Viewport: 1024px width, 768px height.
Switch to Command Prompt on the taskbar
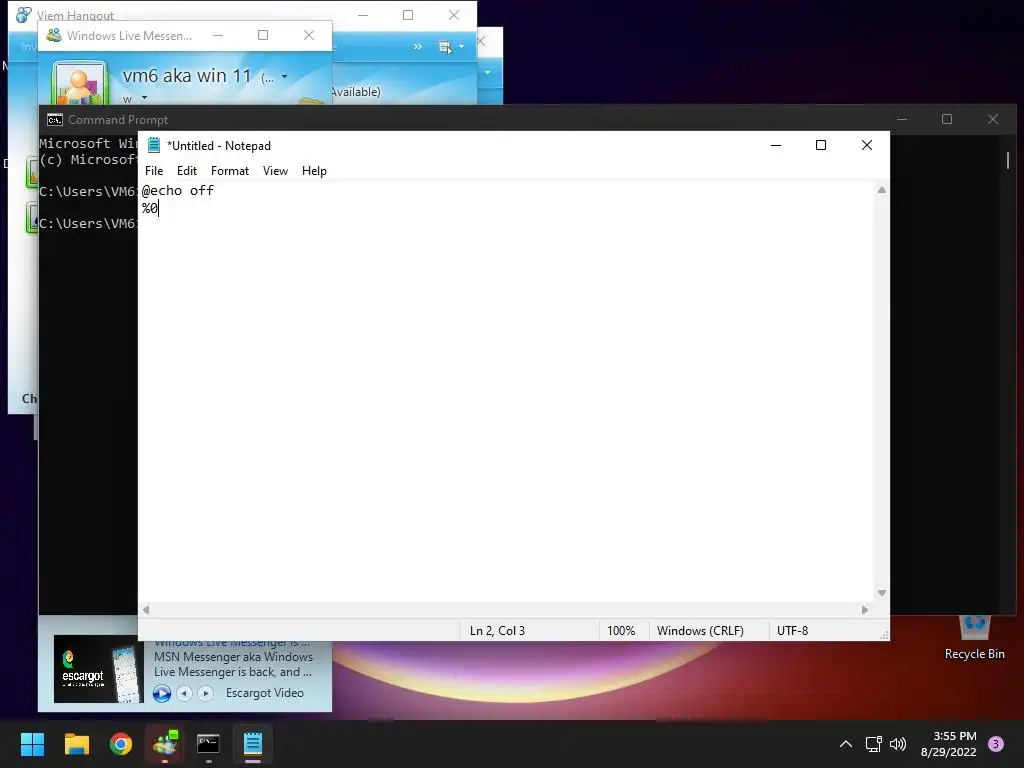pyautogui.click(x=208, y=744)
